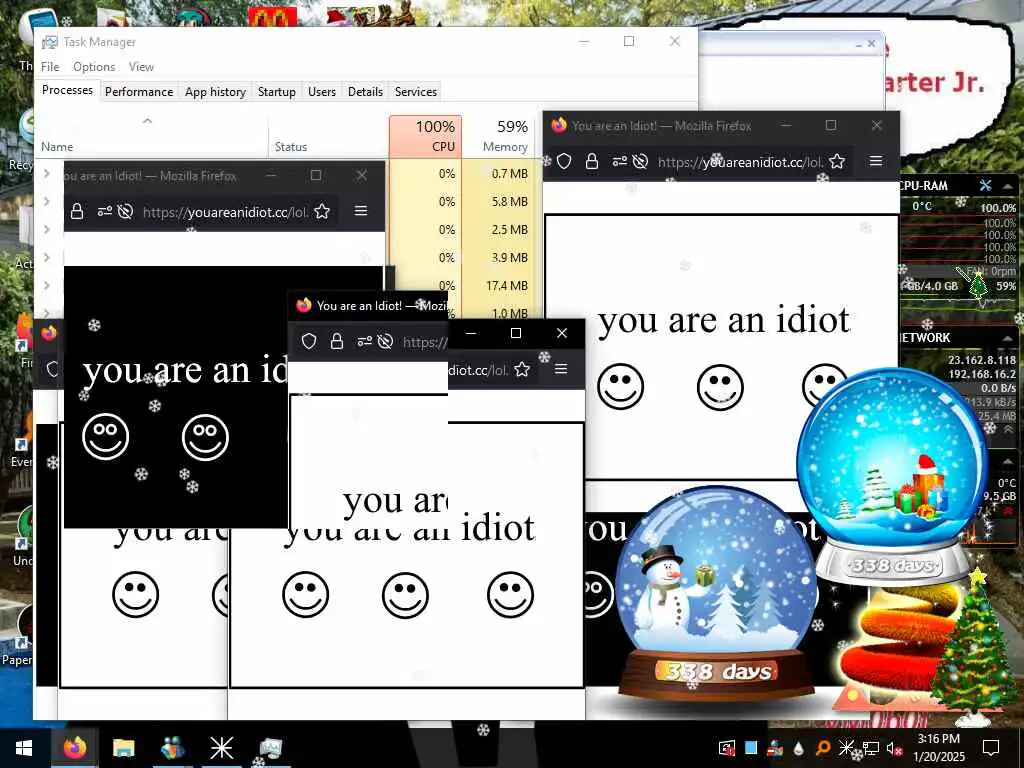
Task: Open the permissions icon in the largest Firefox window
Action: (x=619, y=161)
